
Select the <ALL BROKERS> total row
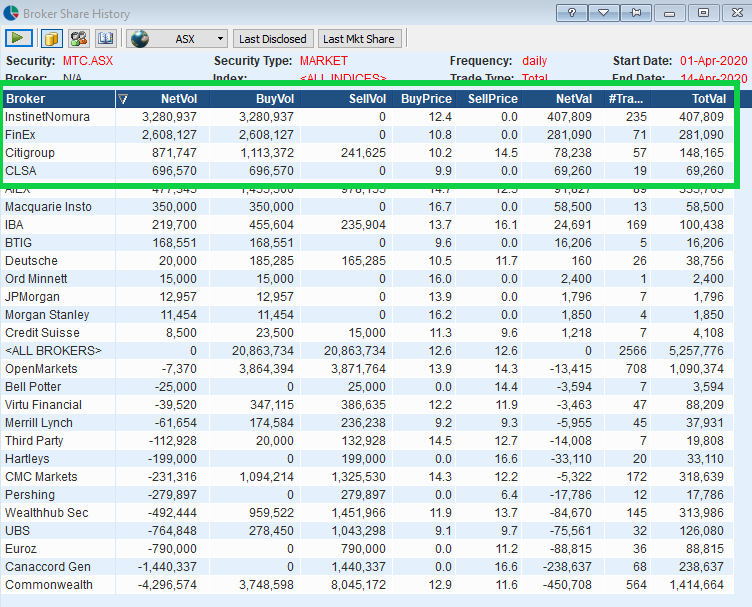(x=368, y=350)
